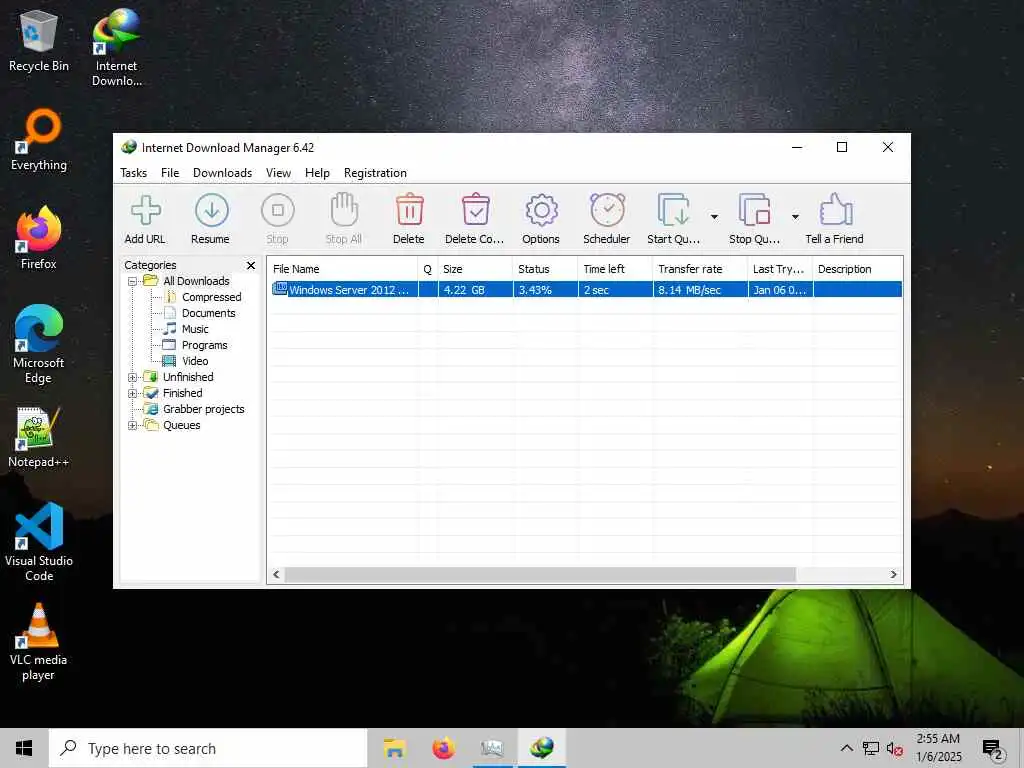Select the Firefox desktop shortcut
The height and width of the screenshot is (768, 1024).
[39, 238]
